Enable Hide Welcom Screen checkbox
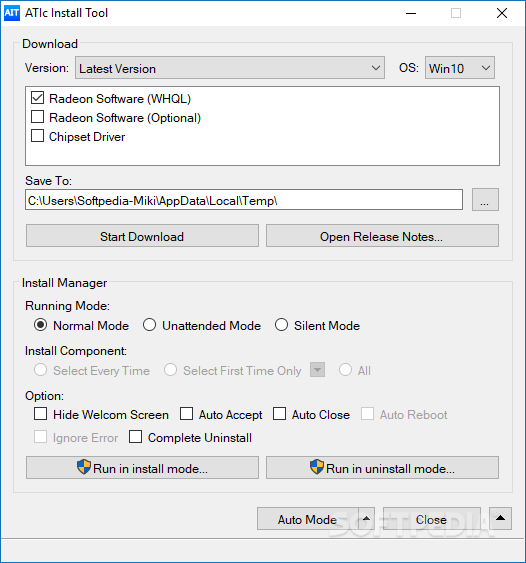The image size is (526, 563). pos(41,414)
